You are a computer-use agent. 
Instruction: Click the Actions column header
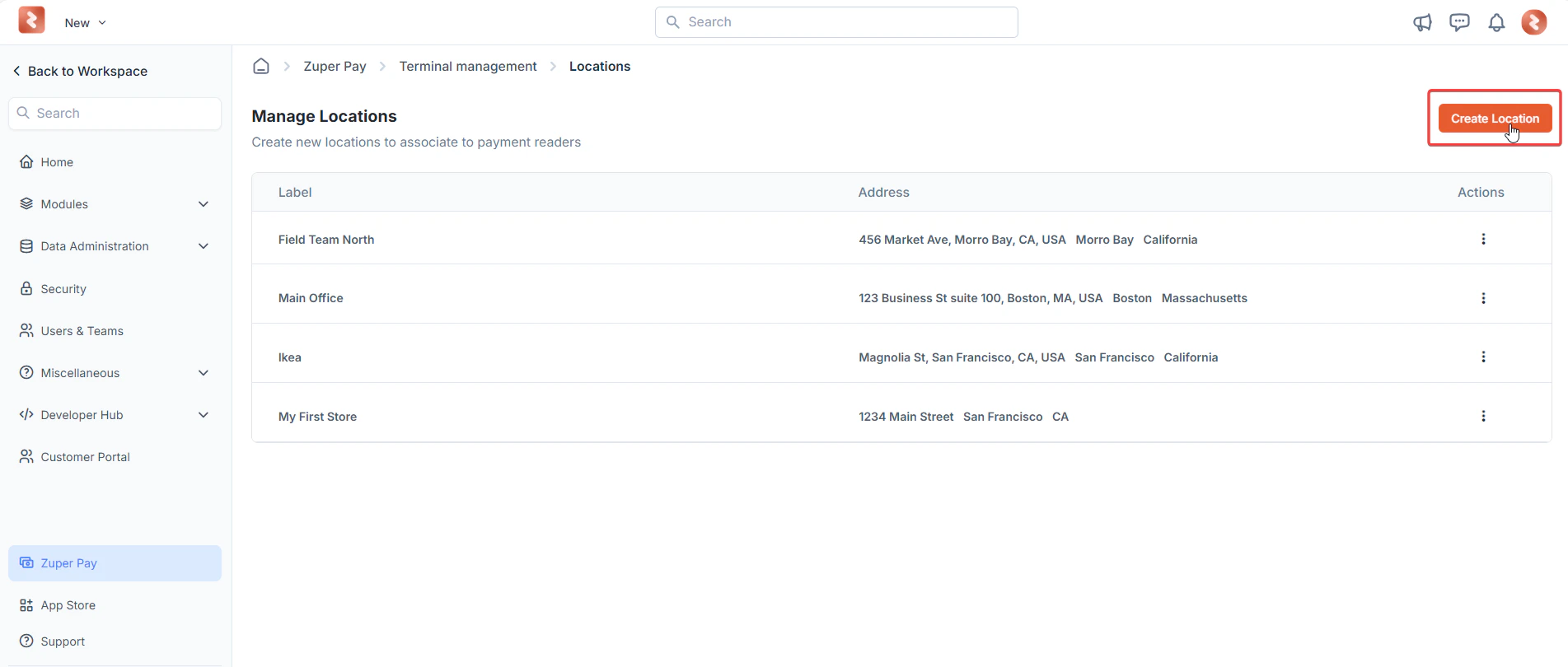(1481, 193)
